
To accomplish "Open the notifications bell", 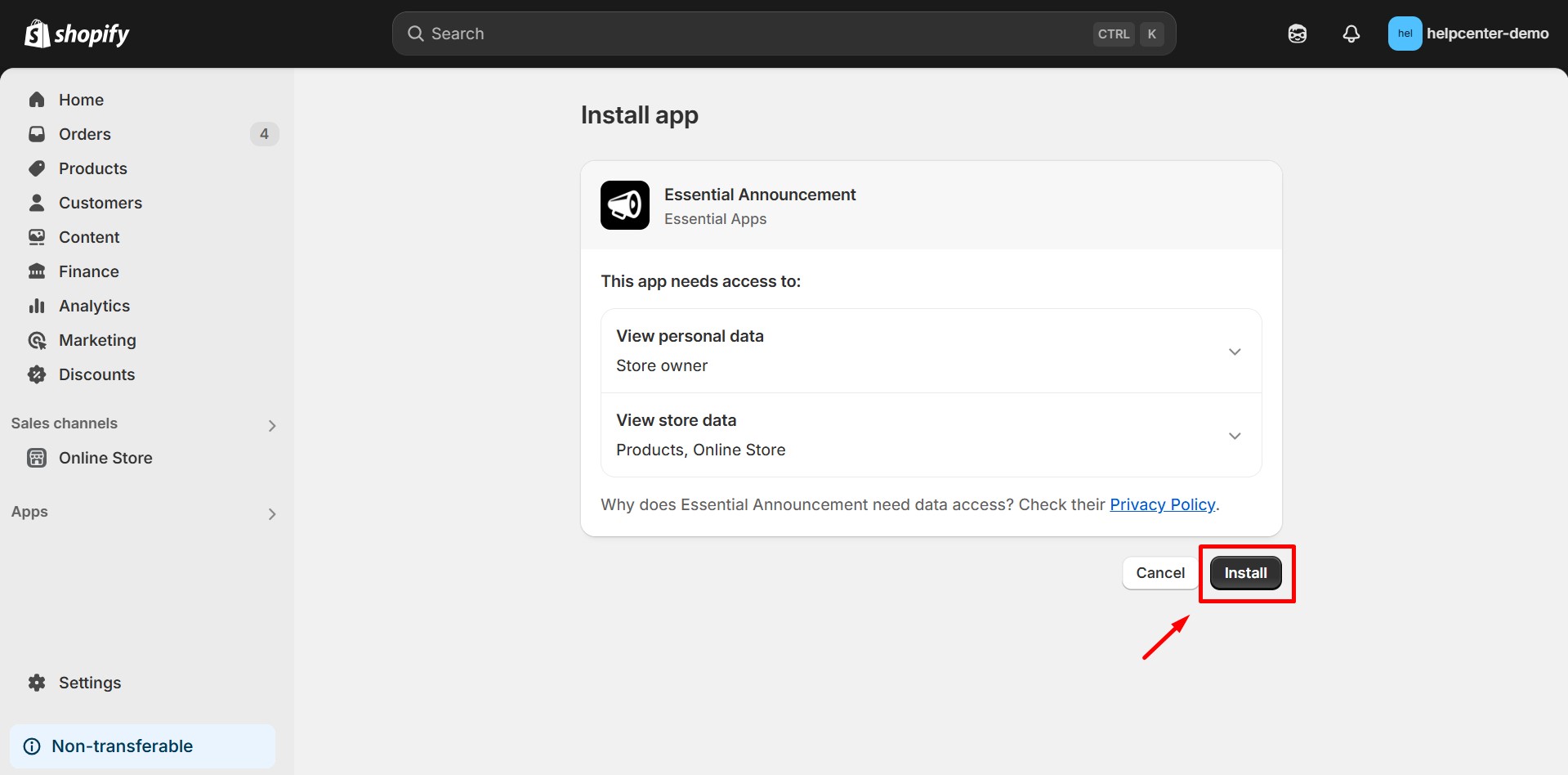I will click(1351, 34).
